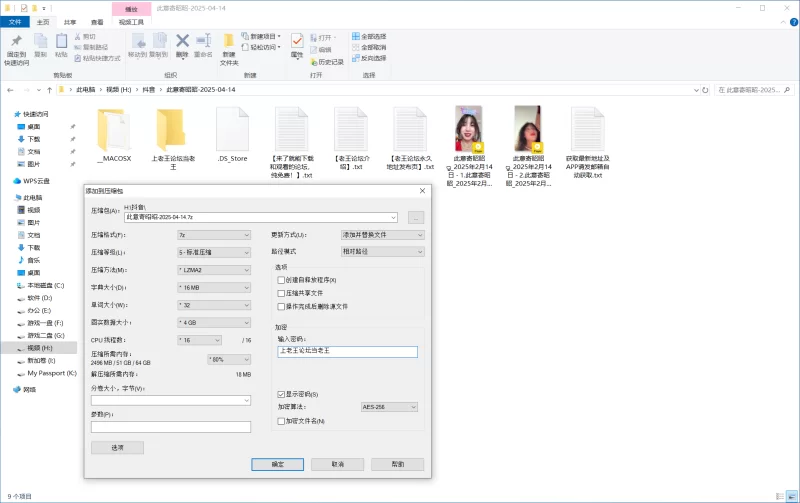Viewport: 800px width, 503px height.
Task: Click the New folder (新建文件夹) icon
Action: point(229,42)
